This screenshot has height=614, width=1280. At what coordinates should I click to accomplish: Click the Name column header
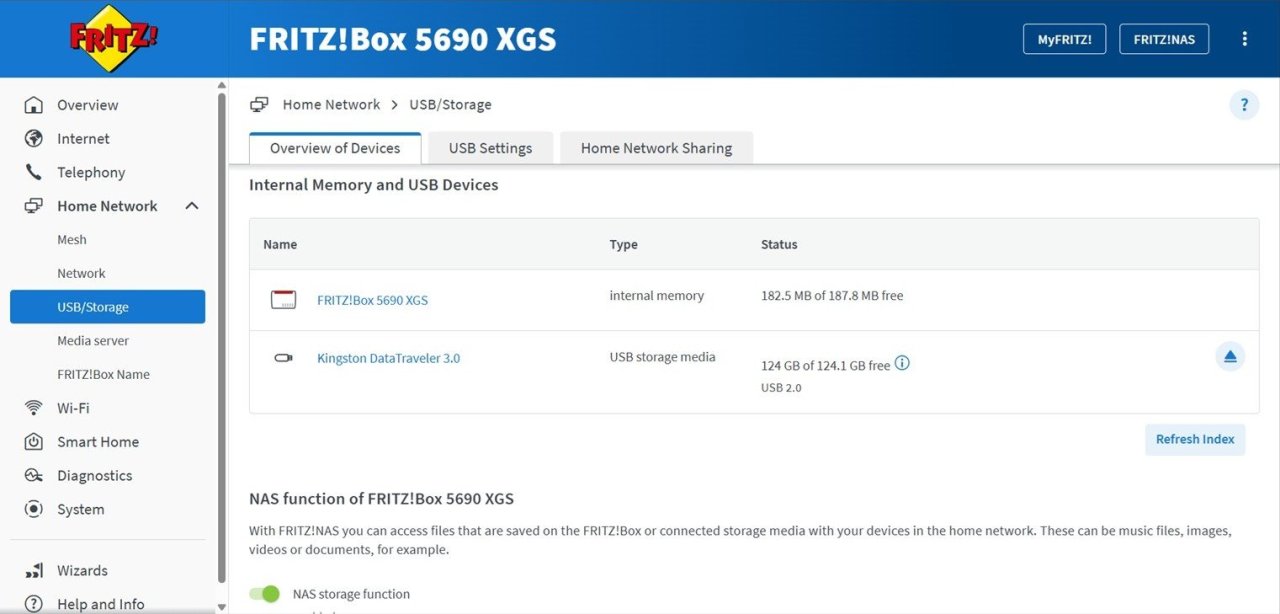point(280,244)
